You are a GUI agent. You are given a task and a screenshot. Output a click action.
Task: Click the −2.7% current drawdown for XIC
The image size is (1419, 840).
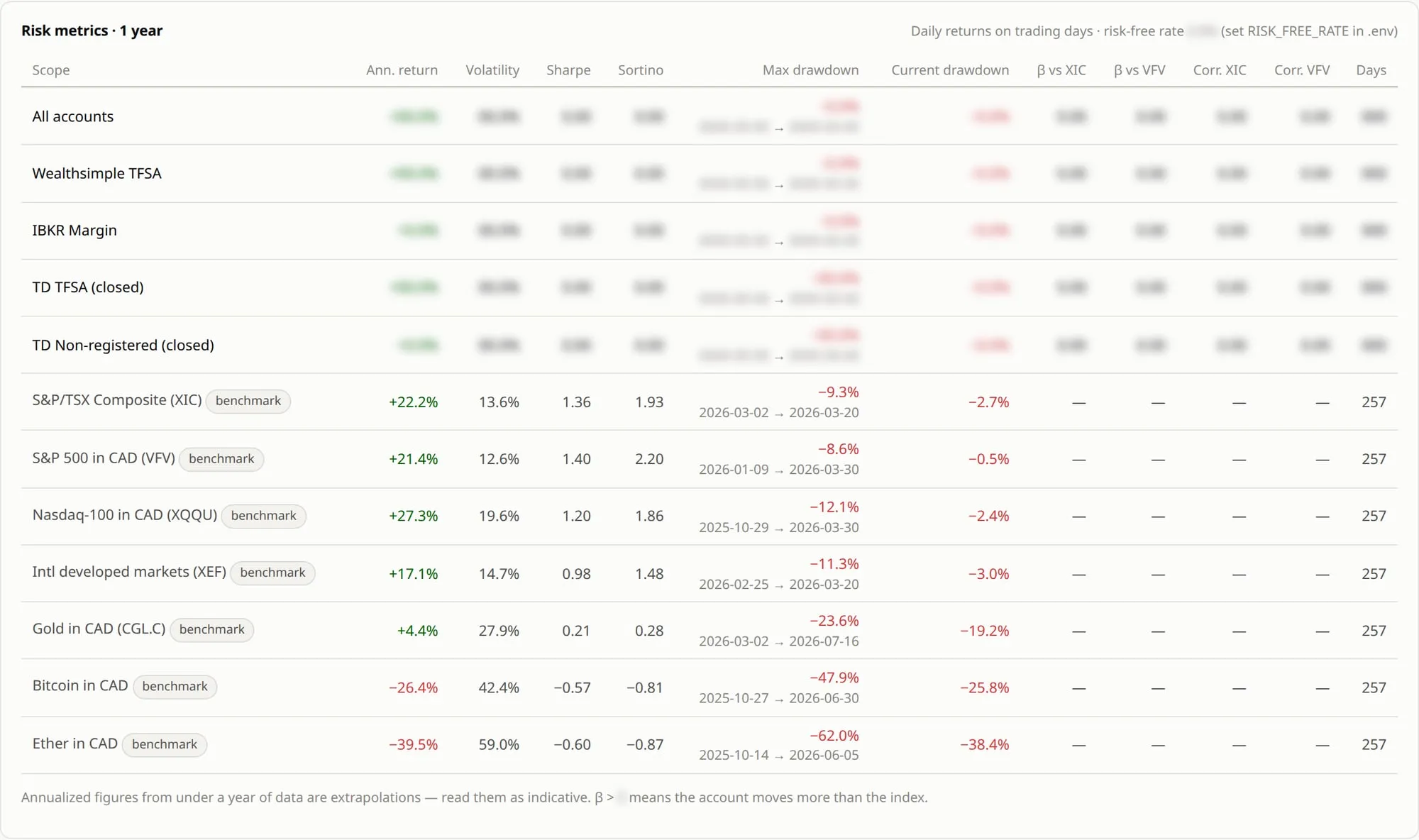988,402
